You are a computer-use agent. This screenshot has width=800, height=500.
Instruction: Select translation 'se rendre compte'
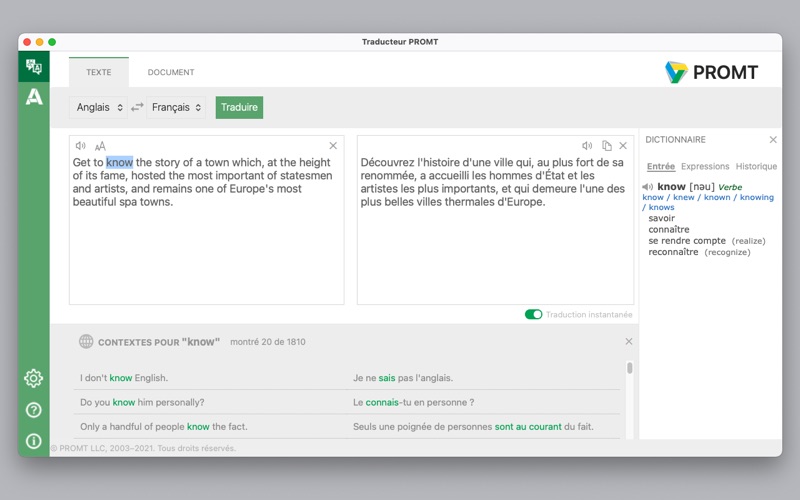[x=687, y=241]
